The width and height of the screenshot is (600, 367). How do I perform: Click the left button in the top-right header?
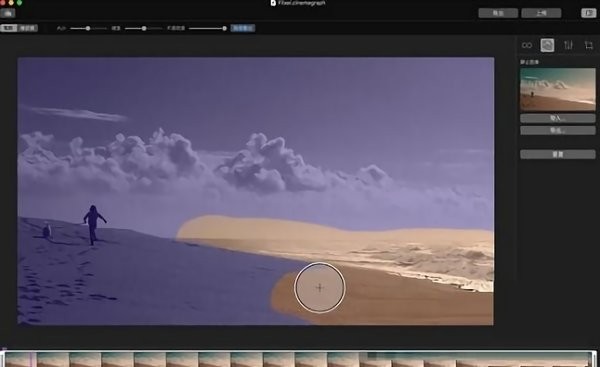(498, 13)
